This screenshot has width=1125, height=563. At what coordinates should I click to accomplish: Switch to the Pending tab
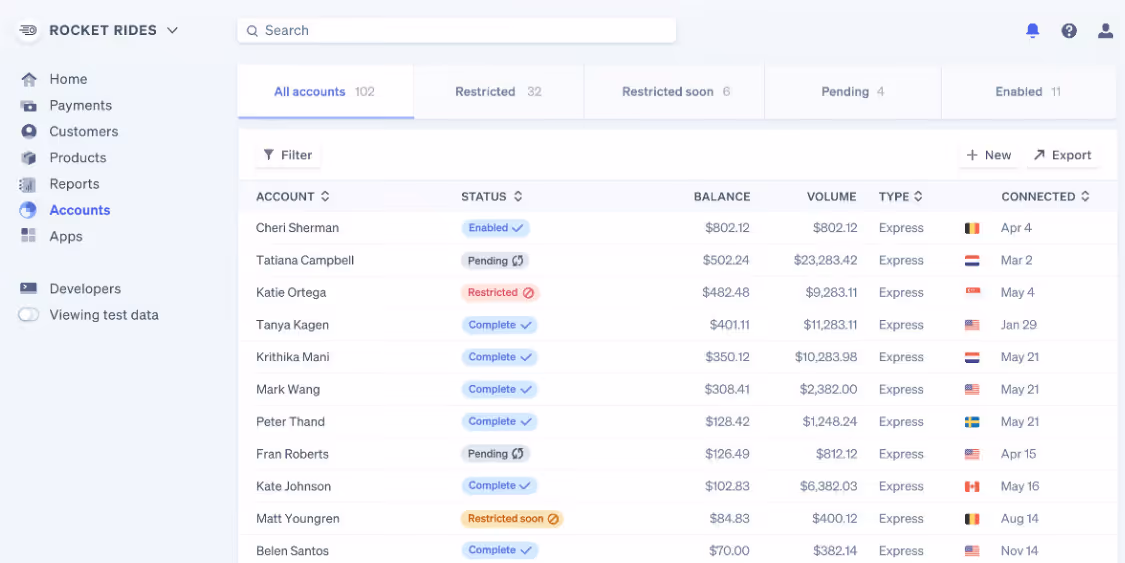tap(853, 92)
